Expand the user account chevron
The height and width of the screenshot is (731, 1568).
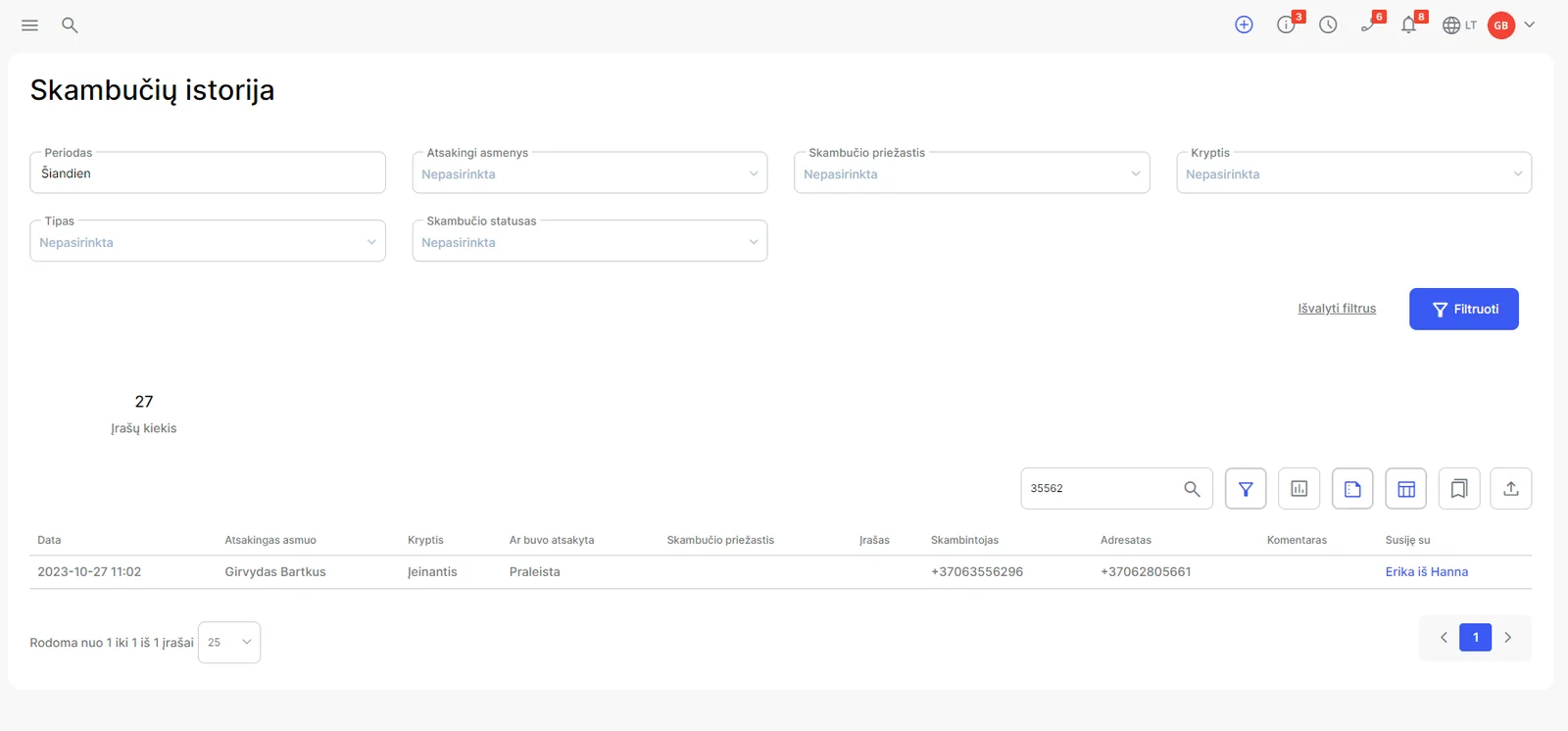(1529, 25)
